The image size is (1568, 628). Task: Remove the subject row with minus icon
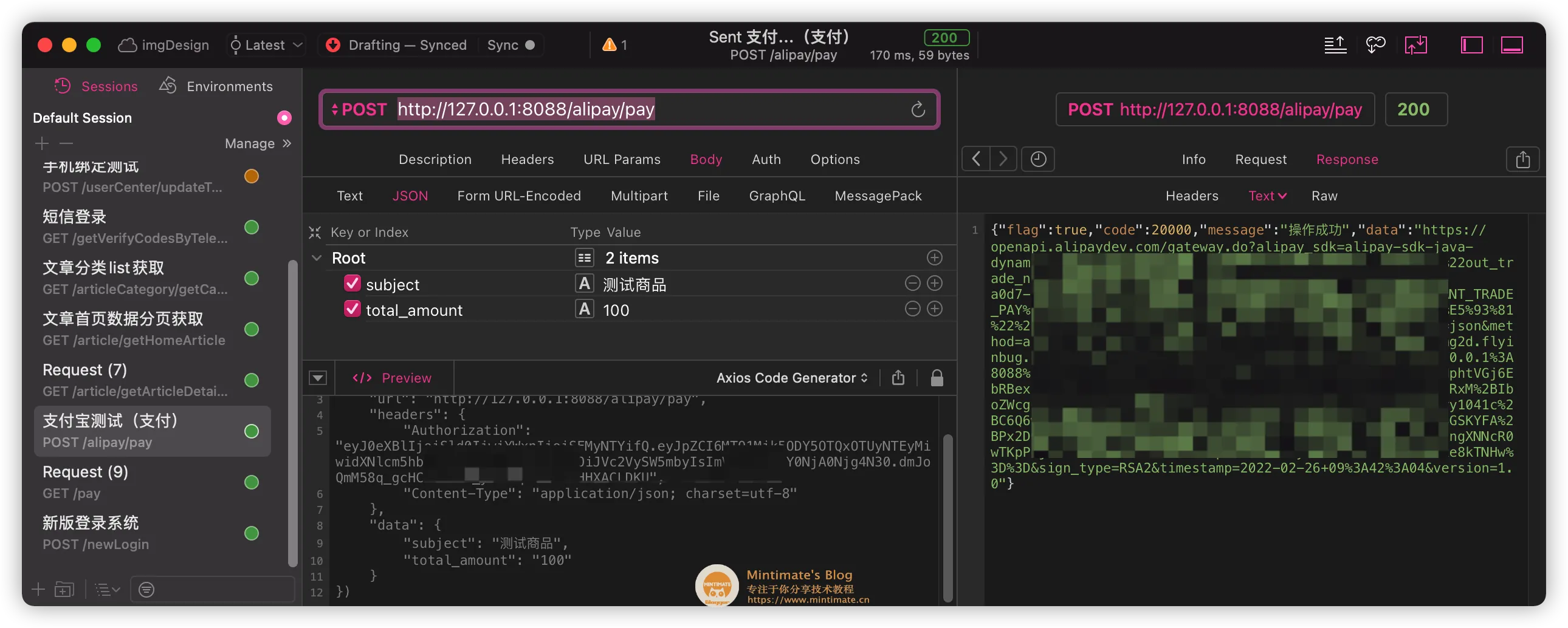click(912, 284)
